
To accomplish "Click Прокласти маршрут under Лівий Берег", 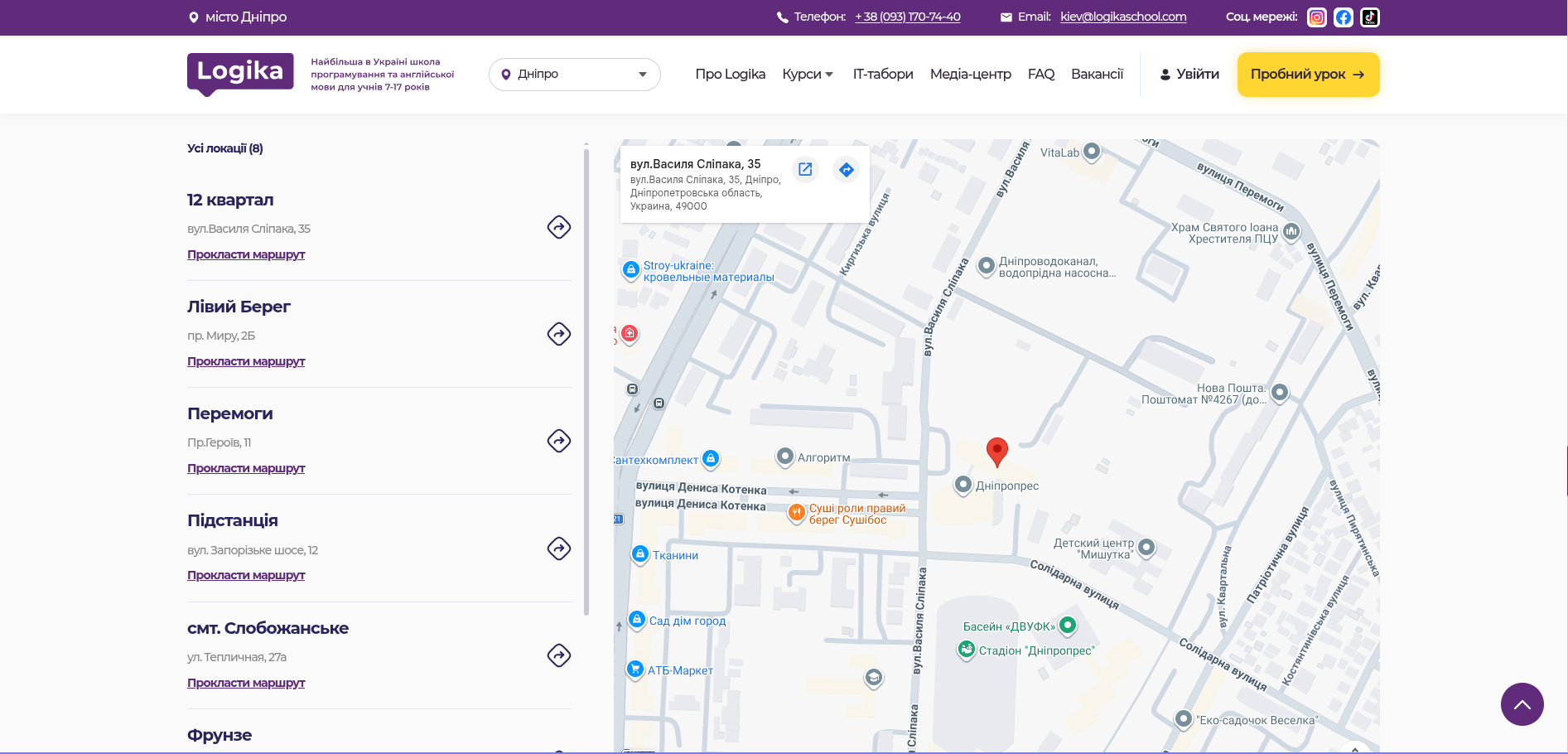I will 246,361.
